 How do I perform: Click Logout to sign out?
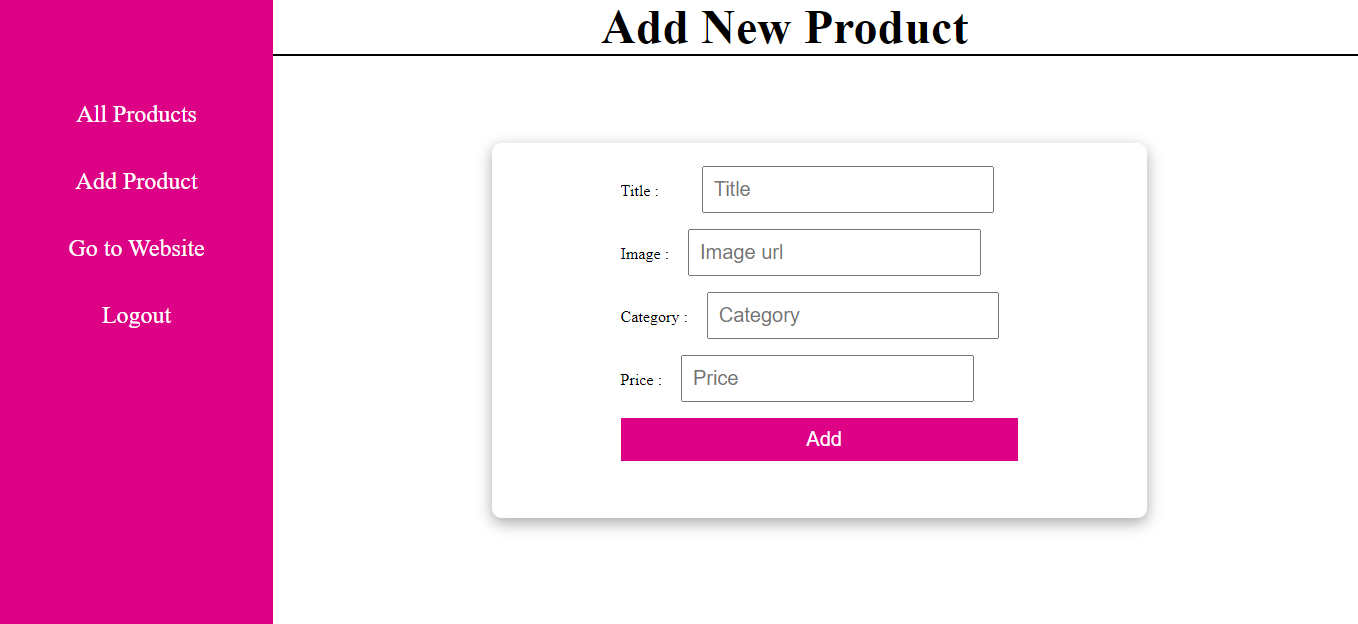tap(136, 315)
